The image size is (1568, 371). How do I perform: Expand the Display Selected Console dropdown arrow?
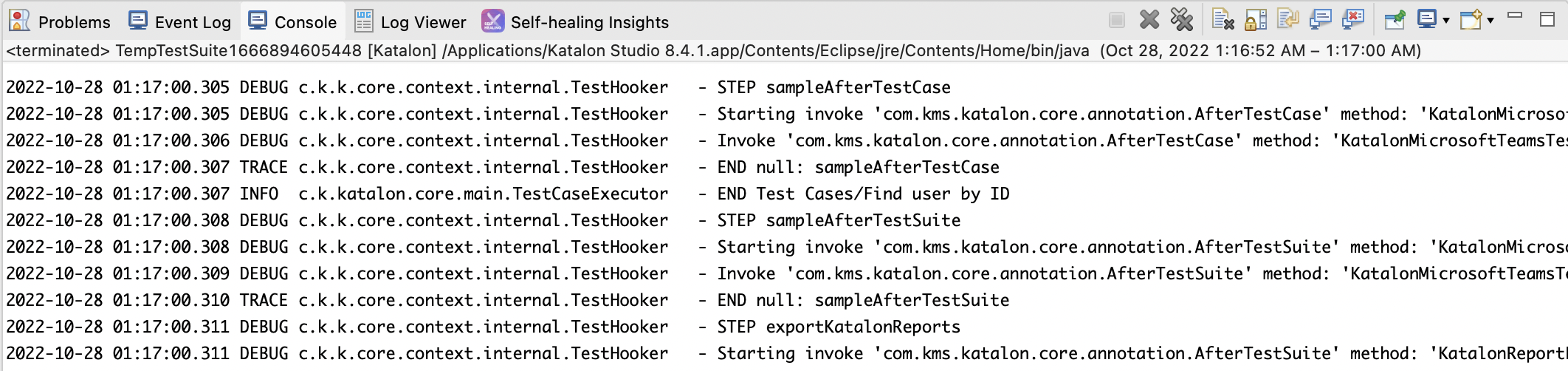pos(1446,20)
